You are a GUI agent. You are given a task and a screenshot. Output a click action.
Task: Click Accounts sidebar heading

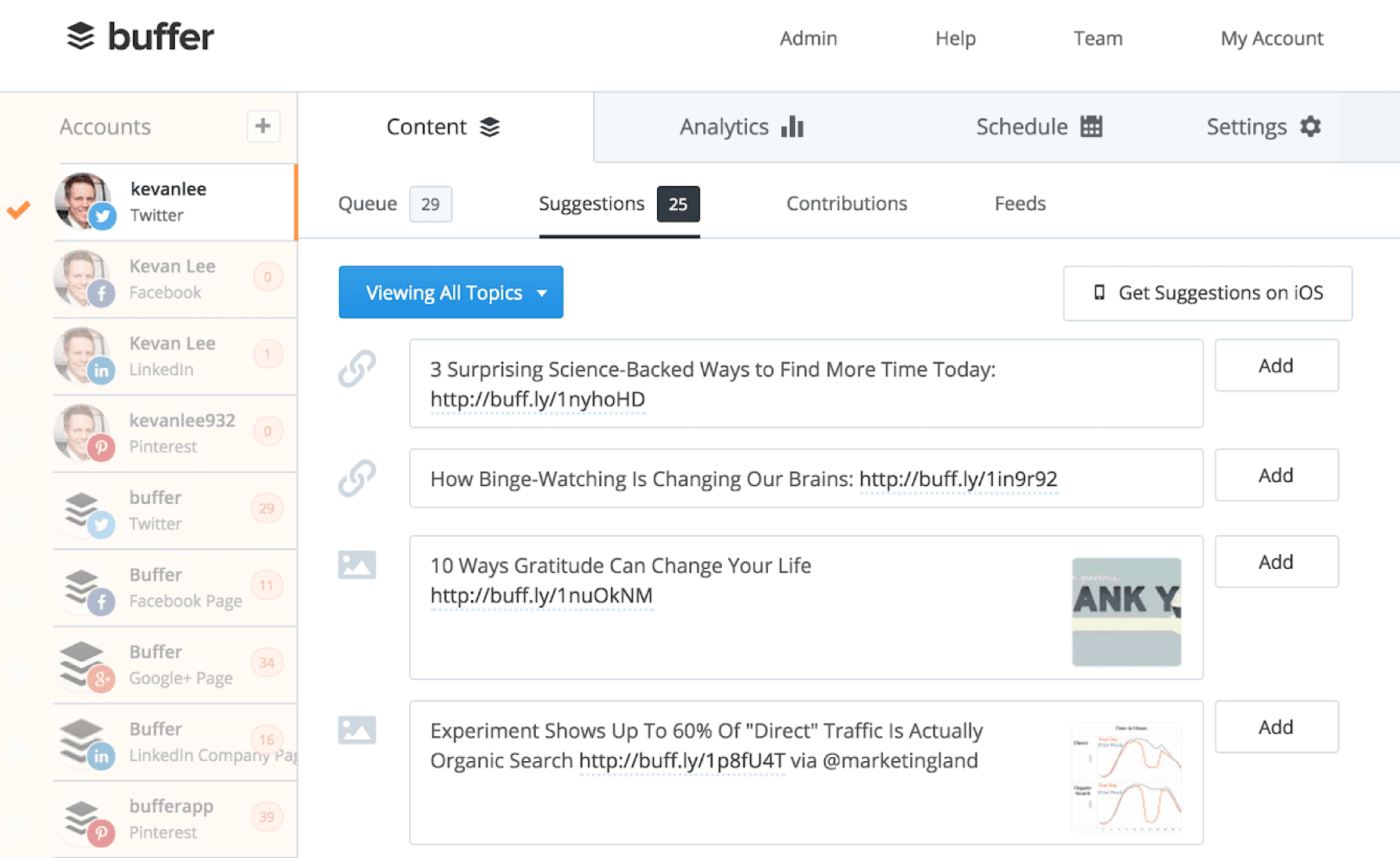pyautogui.click(x=105, y=127)
